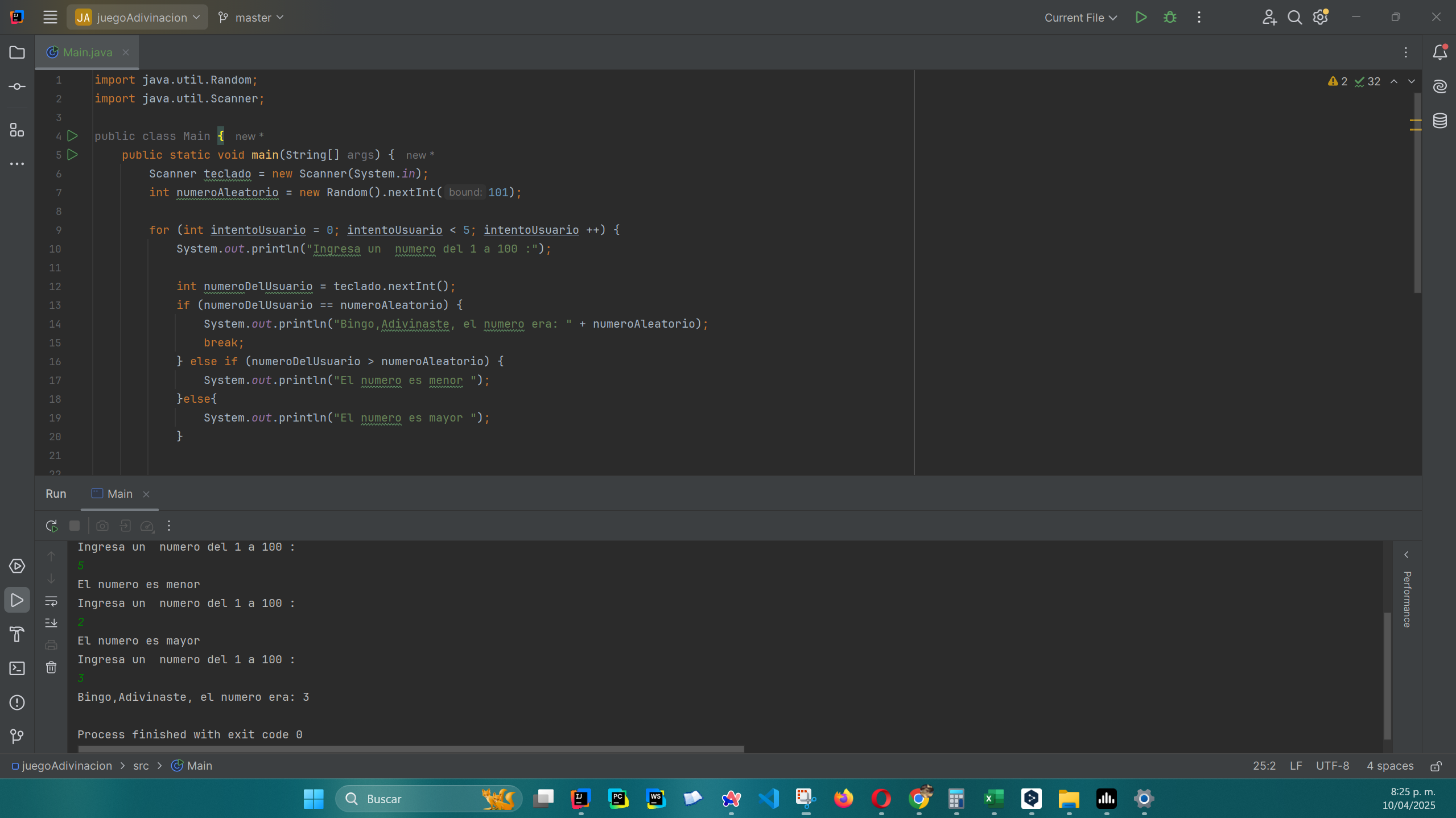Click run gutter icon beside class Main

coord(72,136)
